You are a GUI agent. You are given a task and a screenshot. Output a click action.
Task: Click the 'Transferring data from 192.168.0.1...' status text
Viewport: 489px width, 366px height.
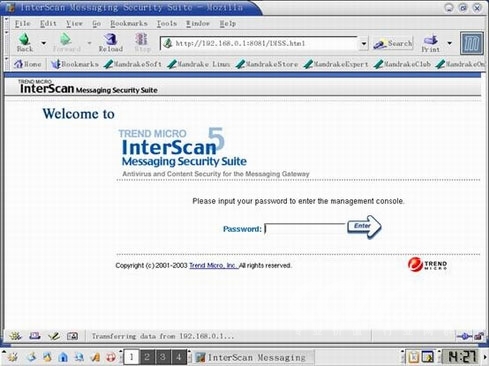[163, 336]
